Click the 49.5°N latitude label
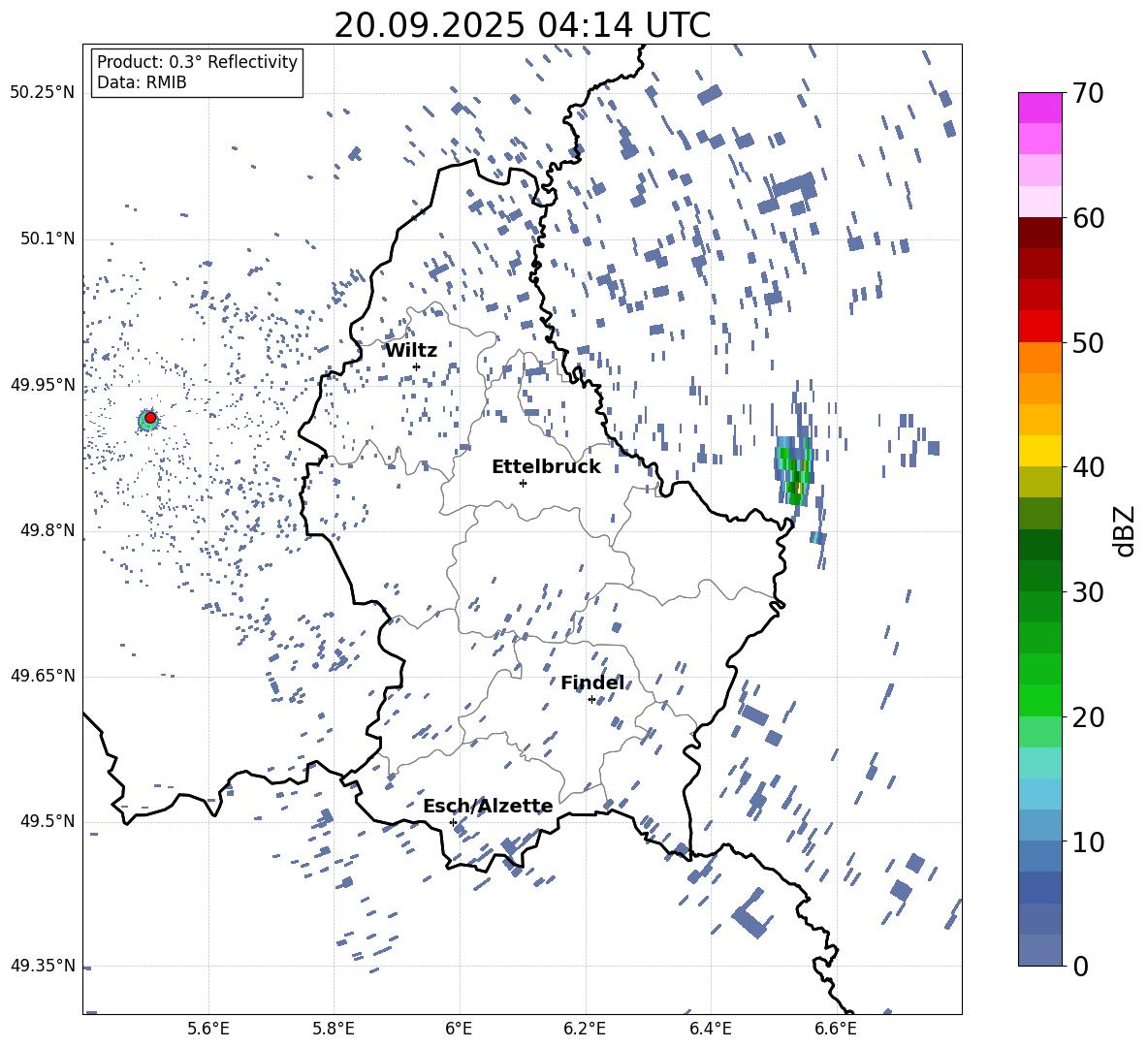1148x1048 pixels. point(48,821)
